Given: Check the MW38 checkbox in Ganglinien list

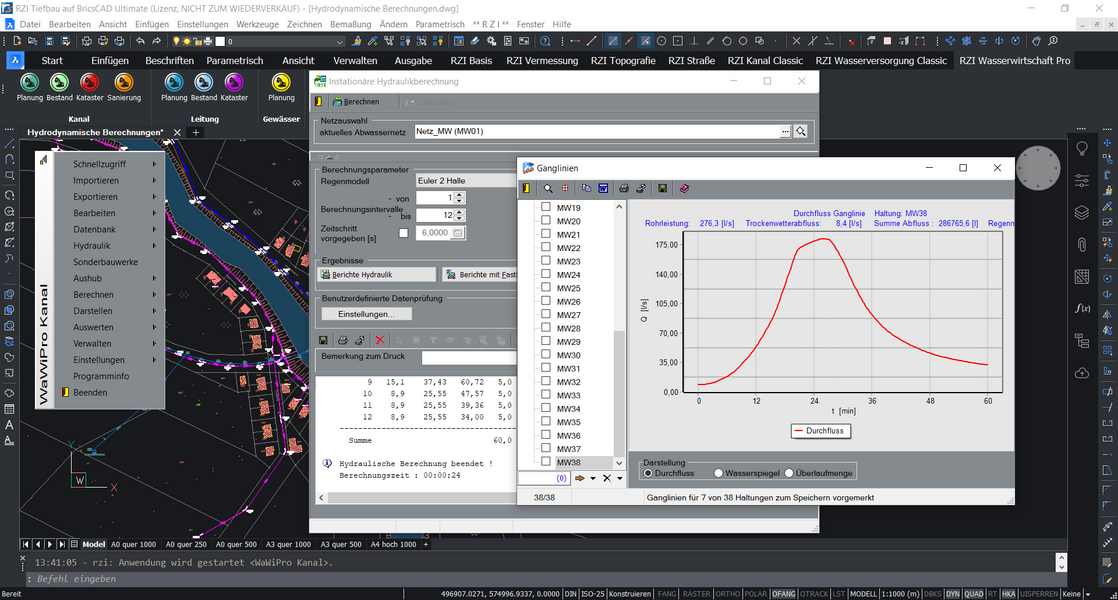Looking at the screenshot, I should pos(545,462).
